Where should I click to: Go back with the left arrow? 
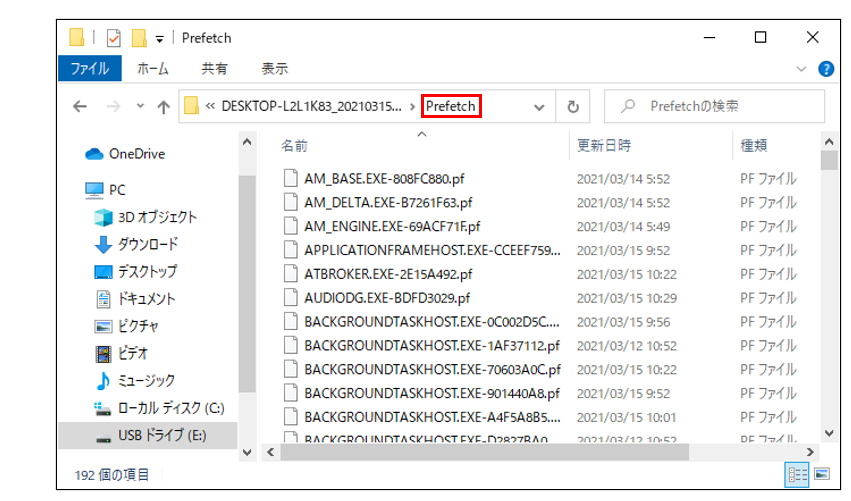[x=80, y=106]
